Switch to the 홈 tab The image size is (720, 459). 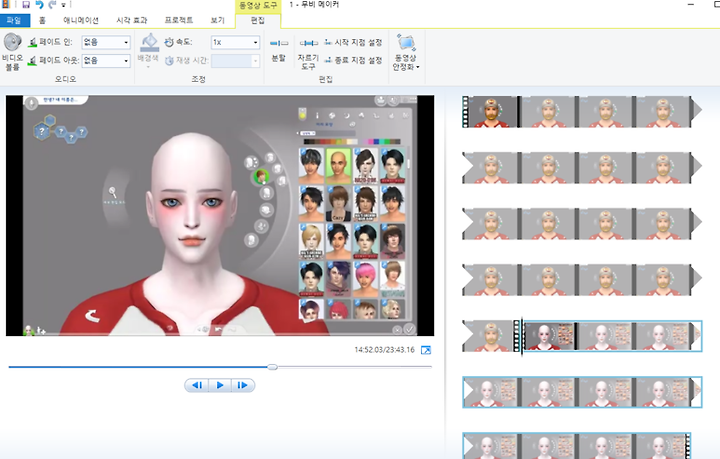(42, 20)
